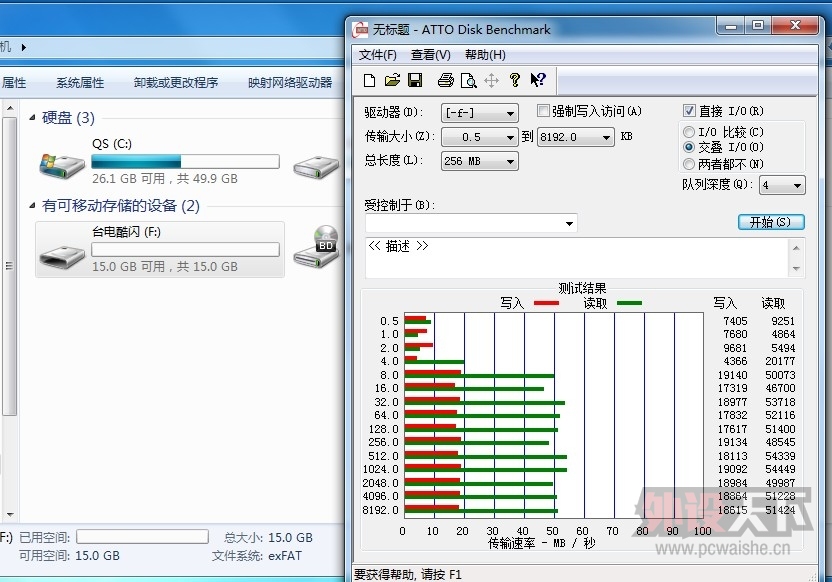Screen dimensions: 832x582
Task: Click Explorer left pane scroll down arrow
Action: click(10, 515)
